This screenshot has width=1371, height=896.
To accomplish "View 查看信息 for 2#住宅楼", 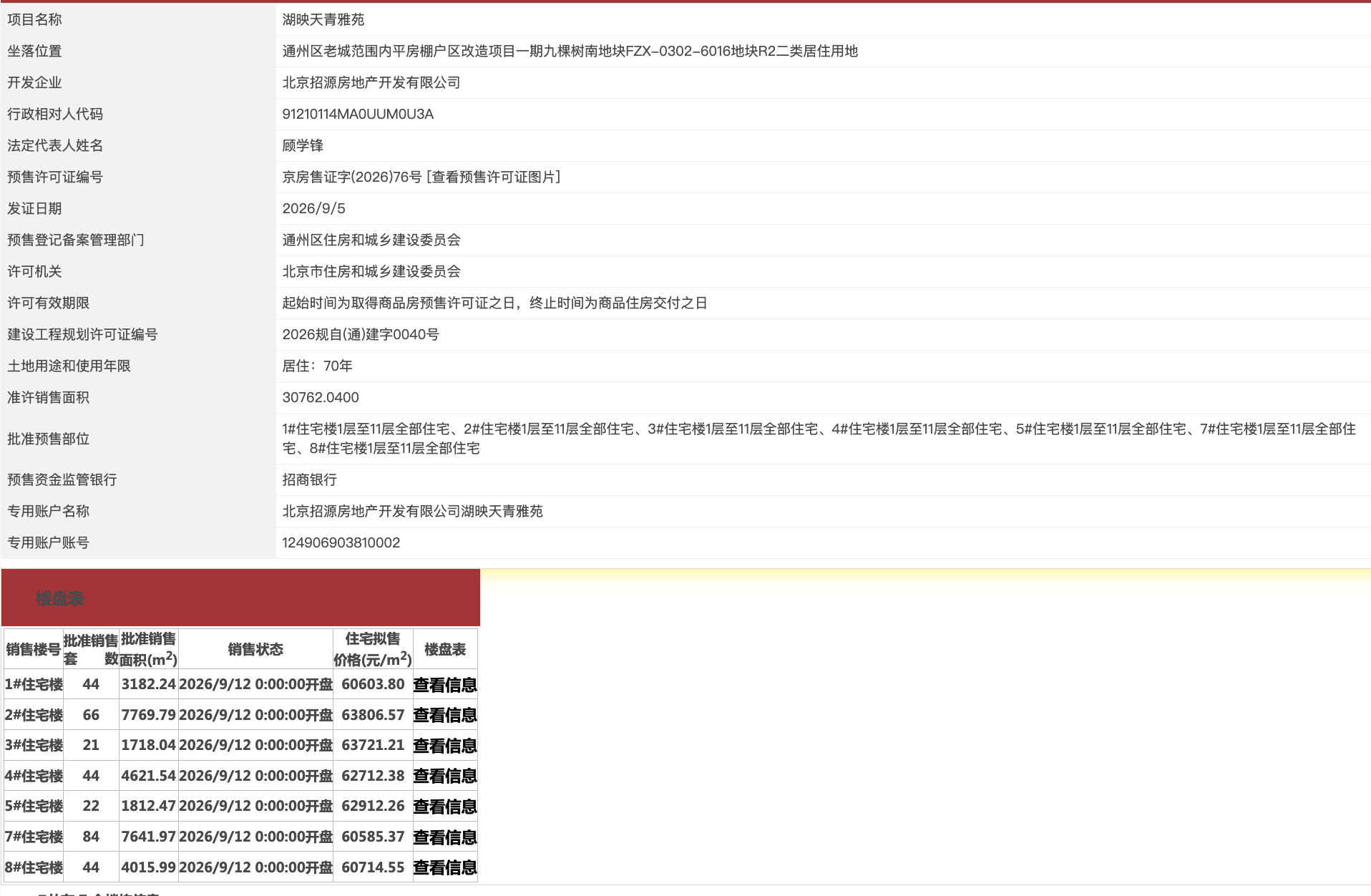I will click(445, 715).
